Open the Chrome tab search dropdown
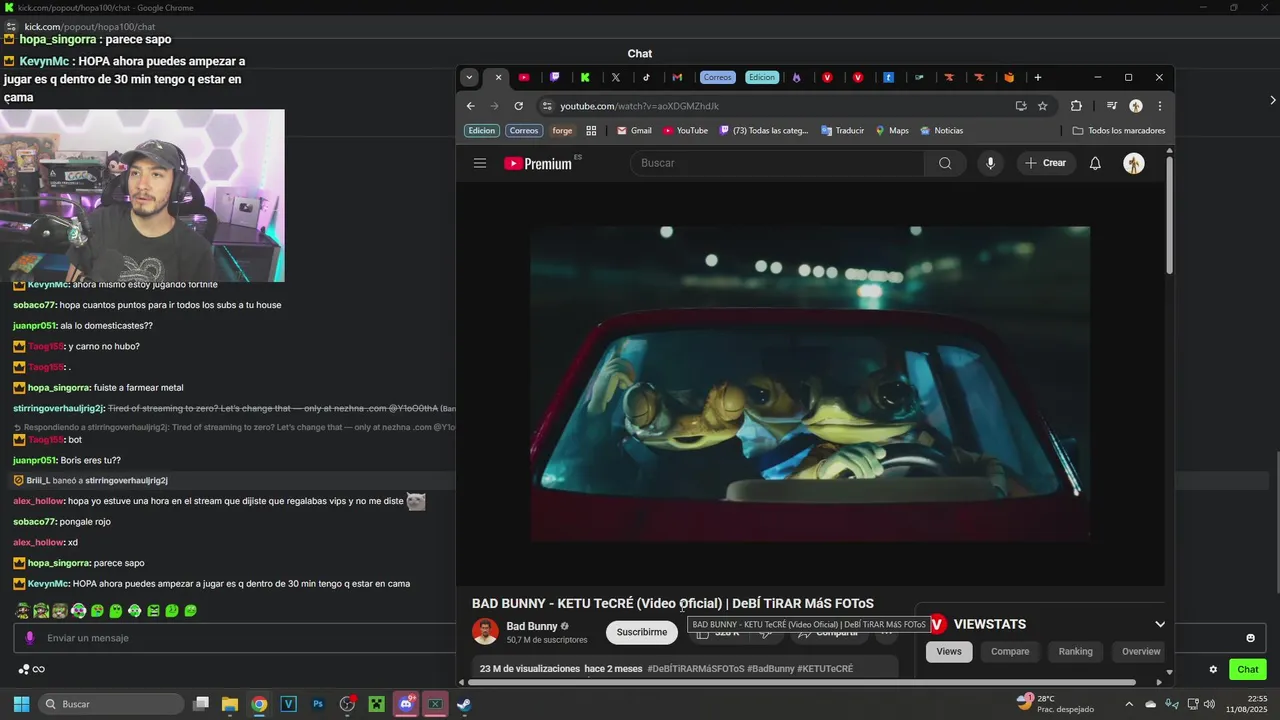1280x720 pixels. click(x=470, y=77)
